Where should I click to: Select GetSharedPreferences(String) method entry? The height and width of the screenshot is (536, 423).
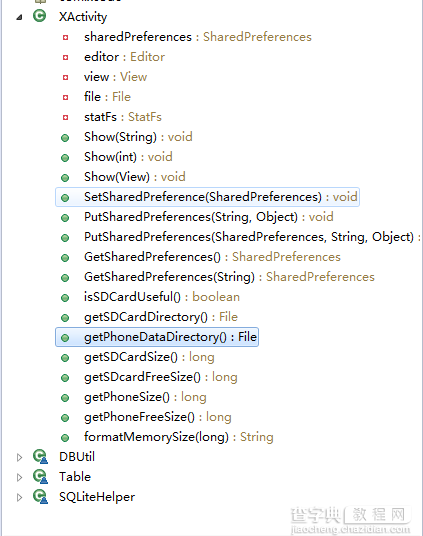[x=229, y=277]
